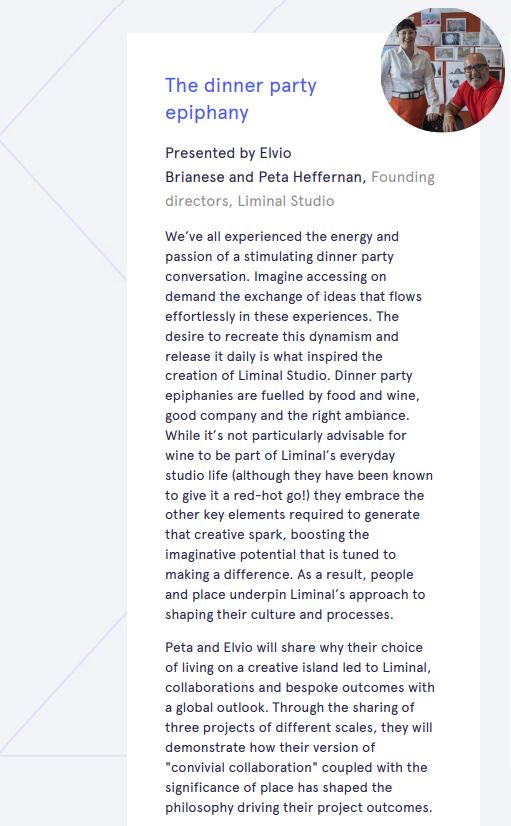The height and width of the screenshot is (826, 511).
Task: Click the man in the red shirt
Action: coord(474,92)
